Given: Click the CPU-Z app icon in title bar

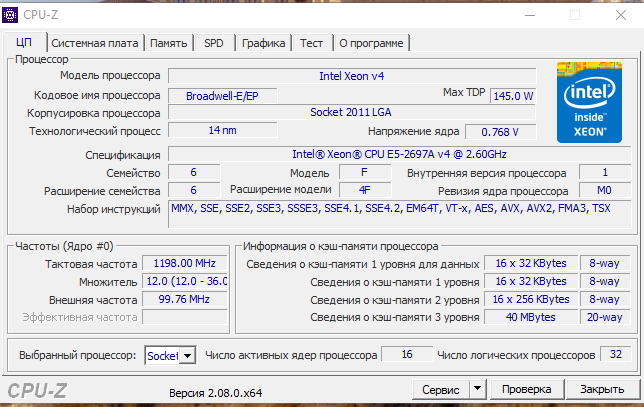Looking at the screenshot, I should click(x=10, y=15).
